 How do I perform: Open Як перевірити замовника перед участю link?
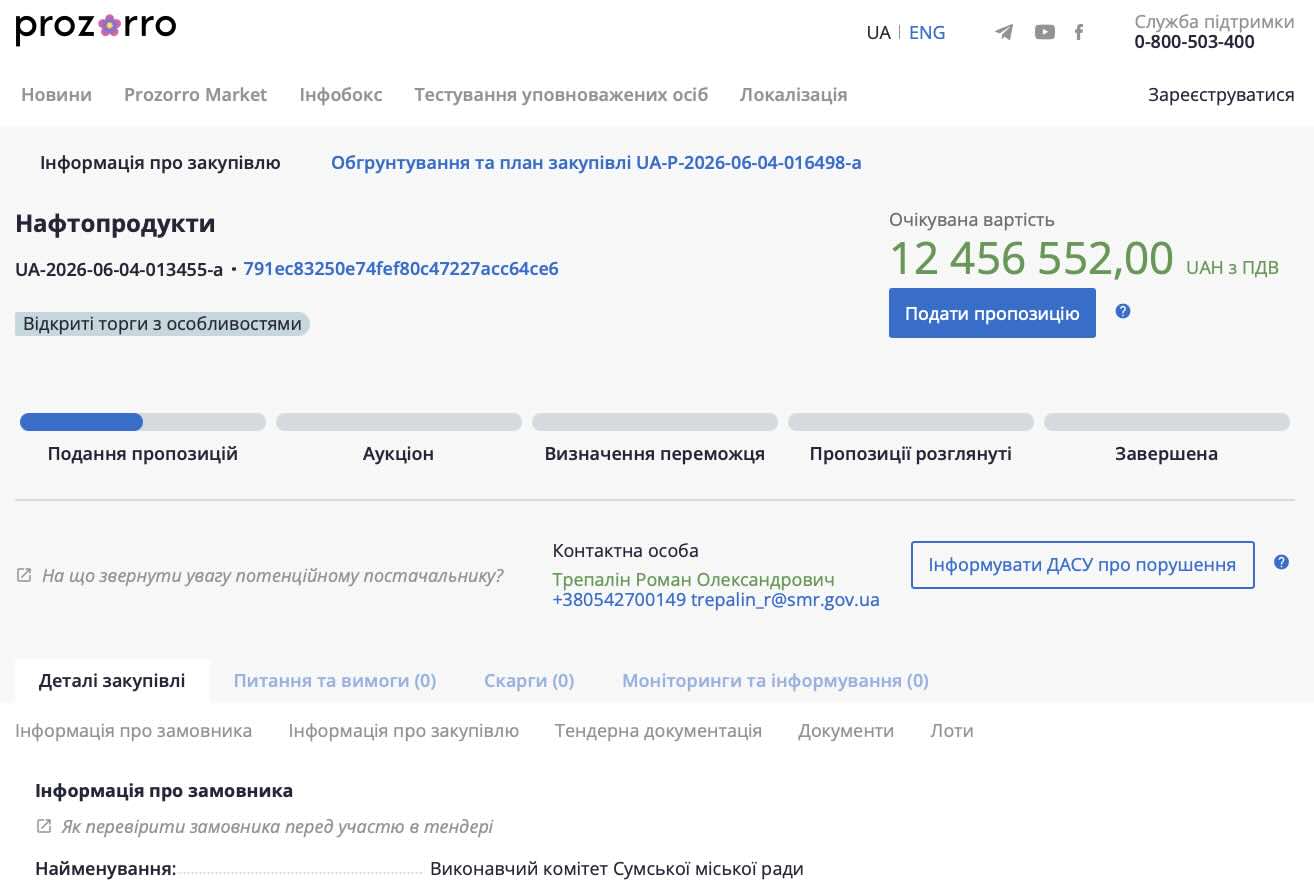tap(277, 827)
